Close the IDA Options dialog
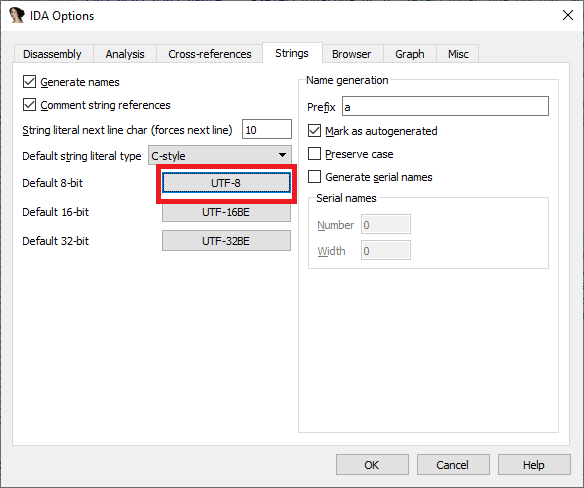 [x=568, y=15]
